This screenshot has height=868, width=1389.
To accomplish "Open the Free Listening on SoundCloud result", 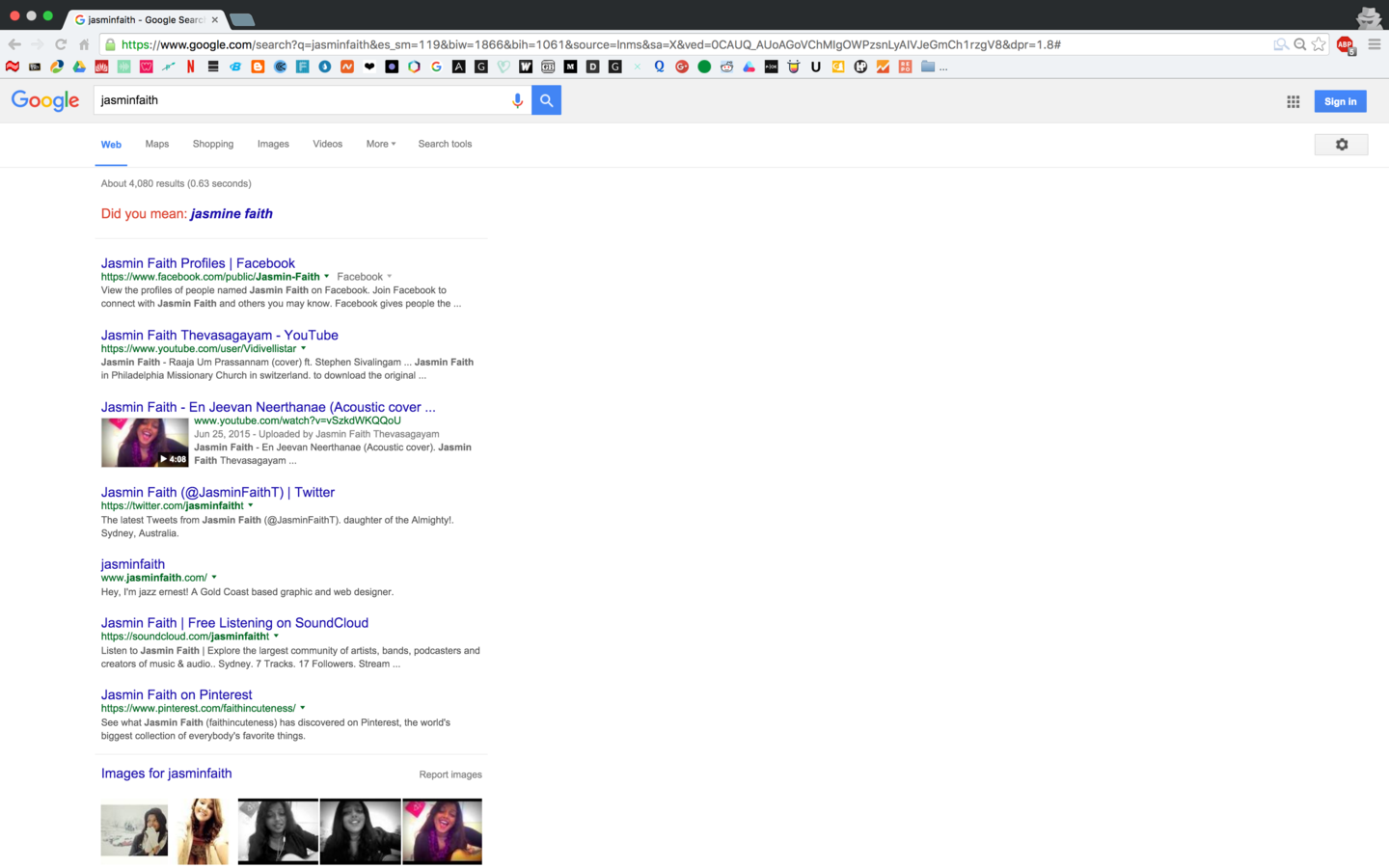I will click(x=234, y=623).
